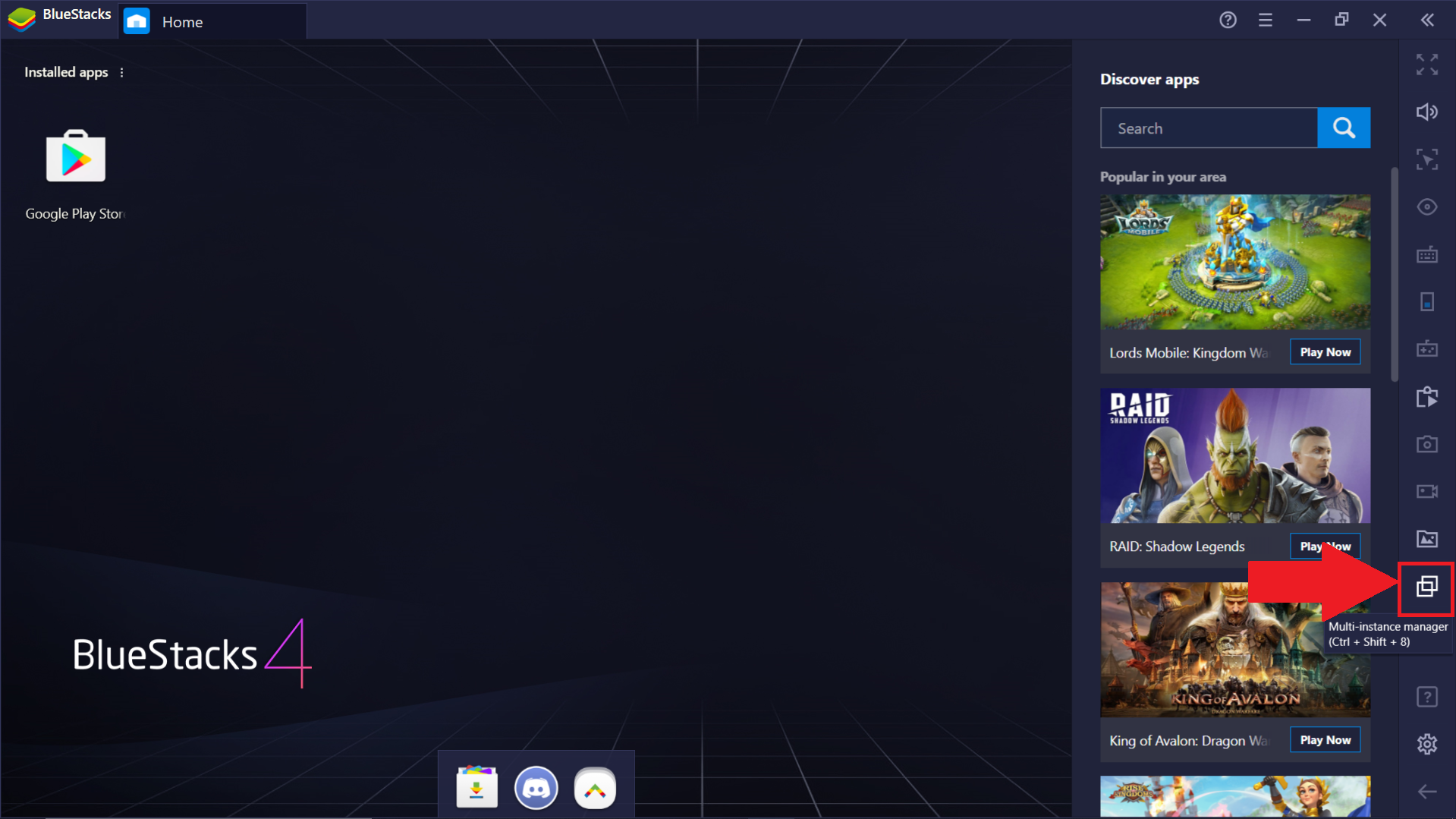Click the BlueStacks logo icon
The image size is (1456, 819).
pyautogui.click(x=22, y=18)
